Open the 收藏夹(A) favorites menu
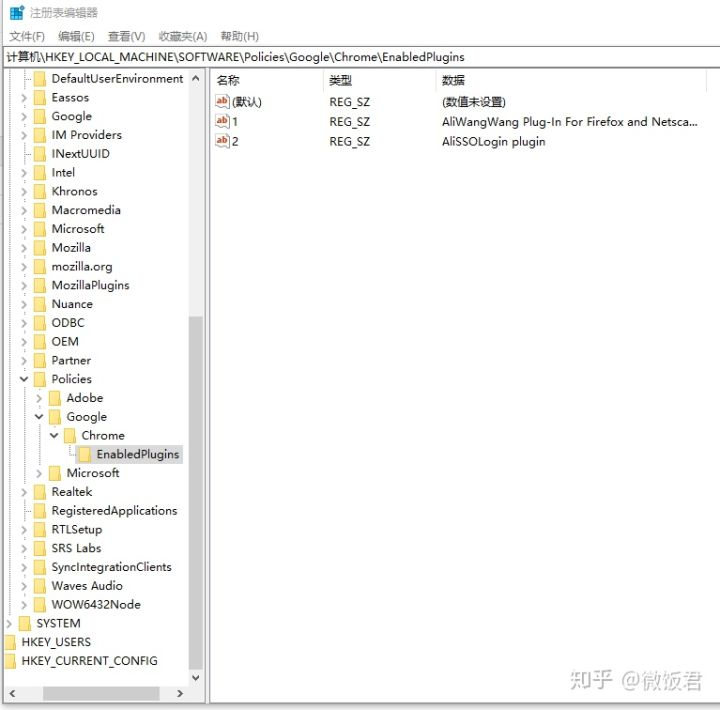720x710 pixels. pyautogui.click(x=183, y=36)
